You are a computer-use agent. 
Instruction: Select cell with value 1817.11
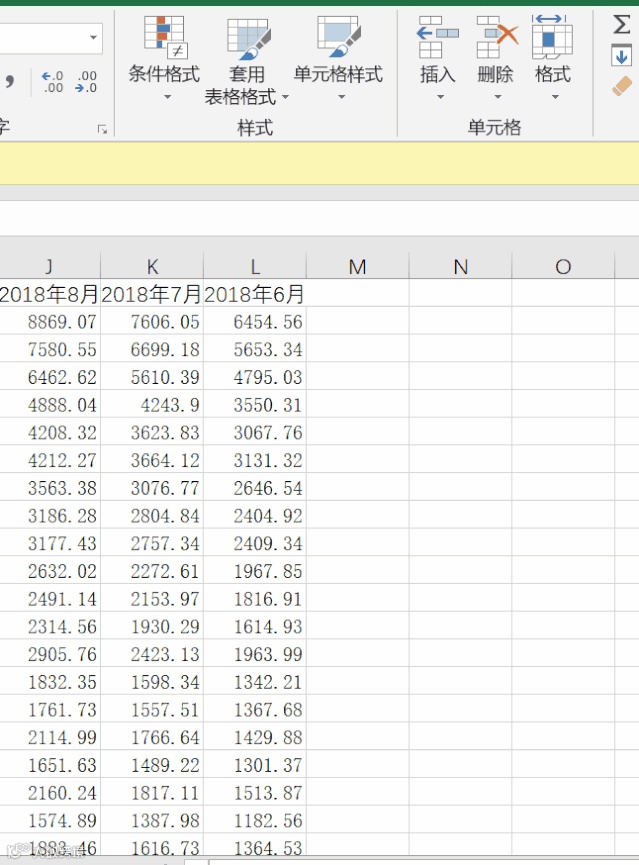pos(152,793)
